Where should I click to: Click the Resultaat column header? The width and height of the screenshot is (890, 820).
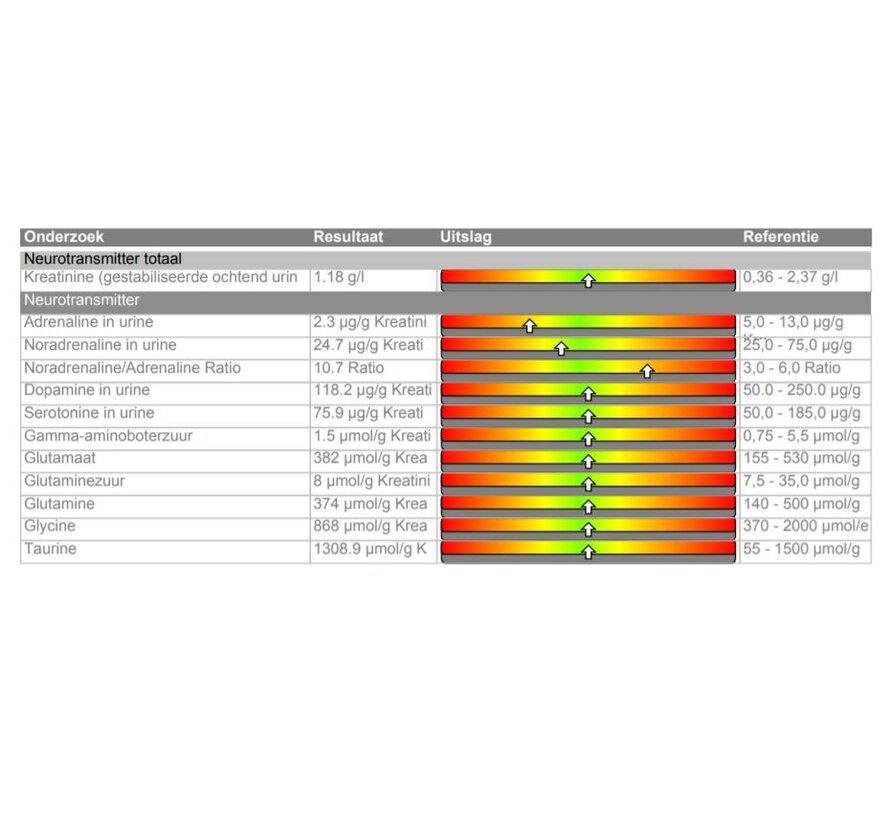coord(348,237)
